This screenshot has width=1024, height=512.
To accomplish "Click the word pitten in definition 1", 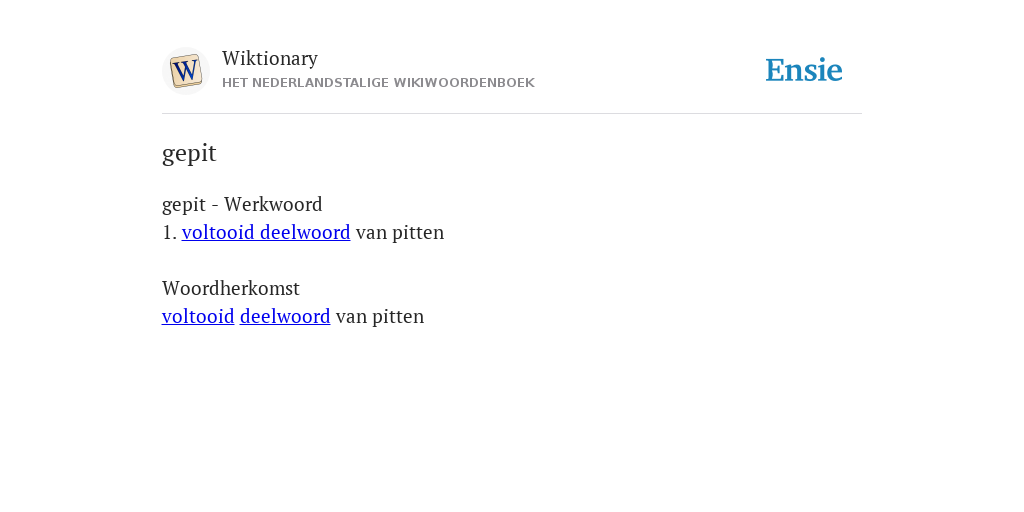I will click(418, 233).
